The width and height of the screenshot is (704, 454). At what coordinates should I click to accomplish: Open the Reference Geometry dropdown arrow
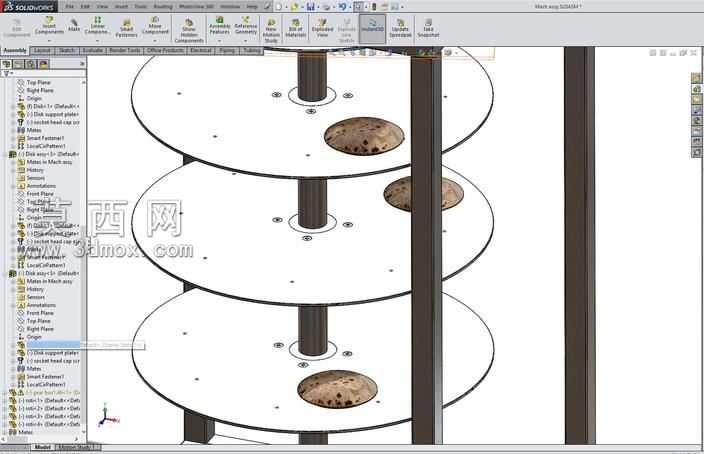point(246,40)
